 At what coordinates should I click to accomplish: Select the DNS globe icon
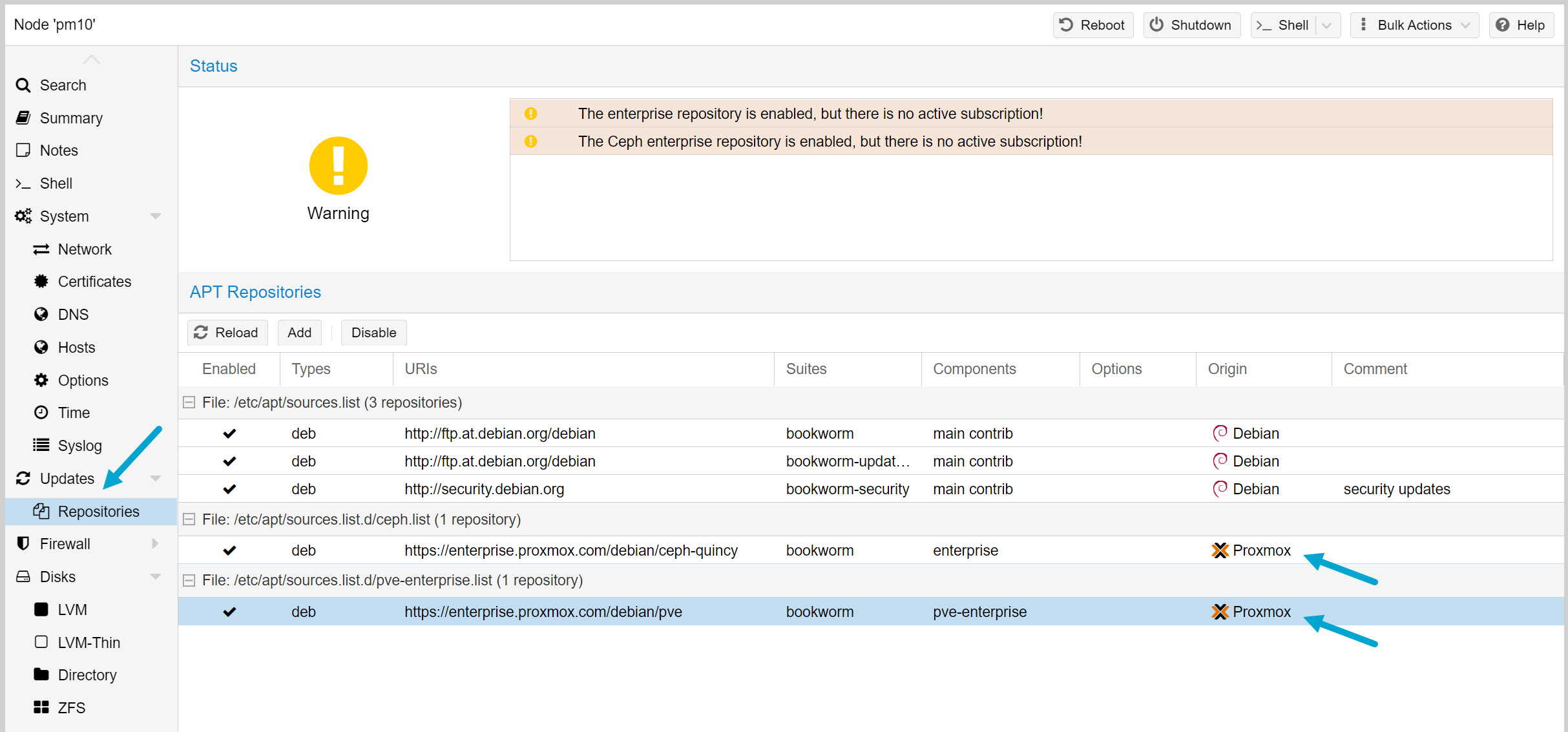pos(41,315)
